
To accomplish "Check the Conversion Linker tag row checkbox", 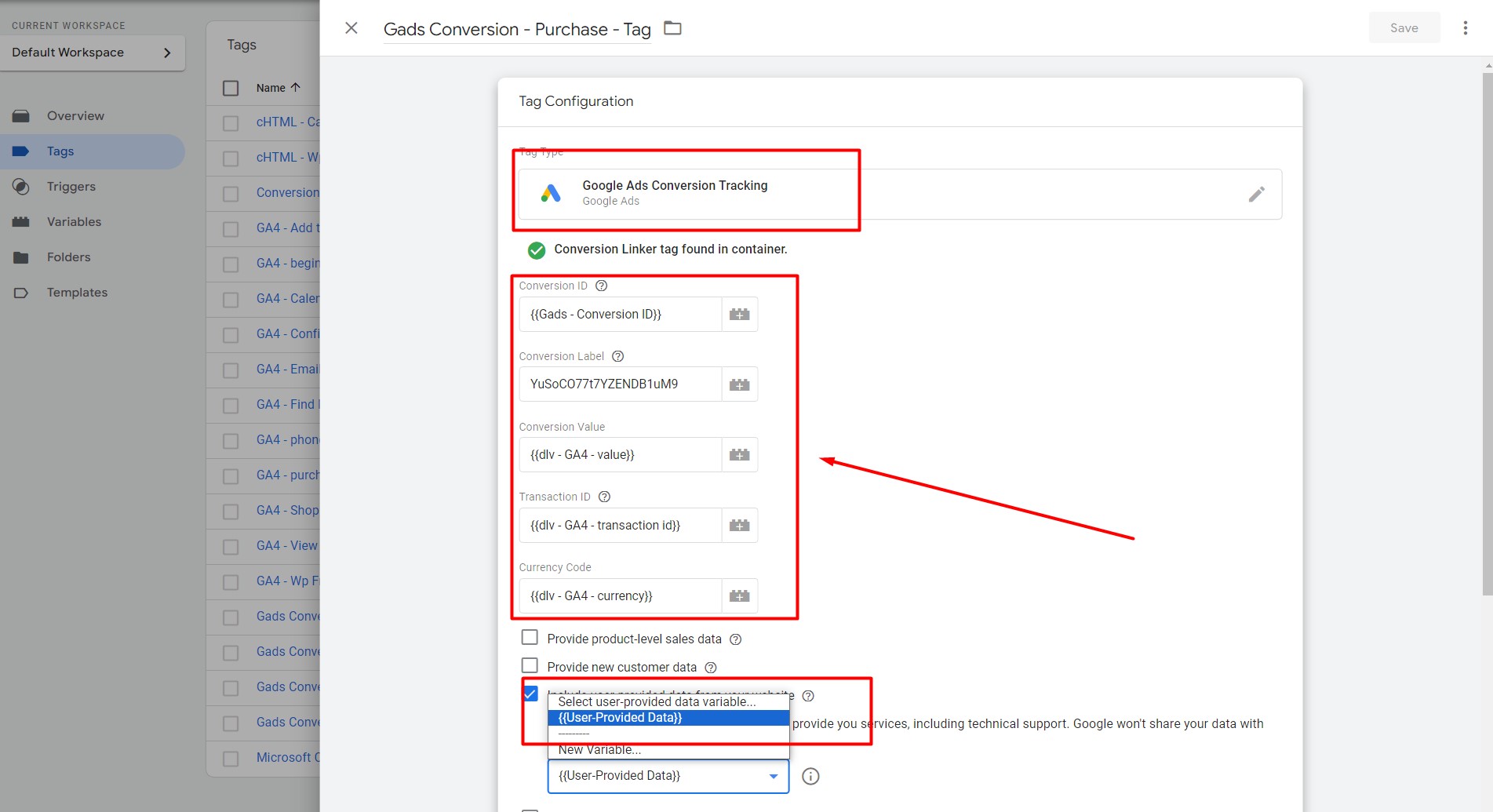I will [x=231, y=194].
